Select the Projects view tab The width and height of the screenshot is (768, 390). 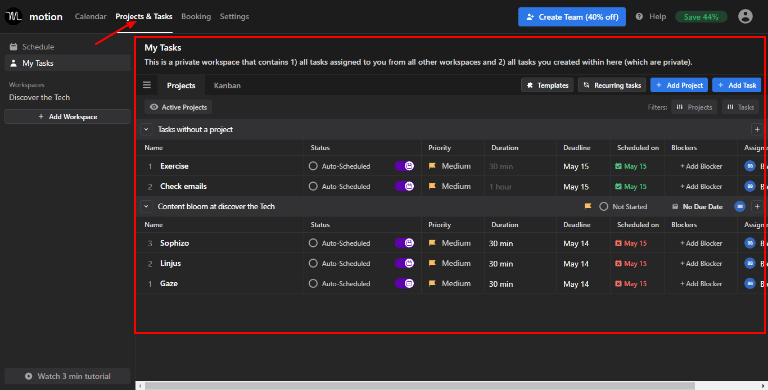pos(181,85)
